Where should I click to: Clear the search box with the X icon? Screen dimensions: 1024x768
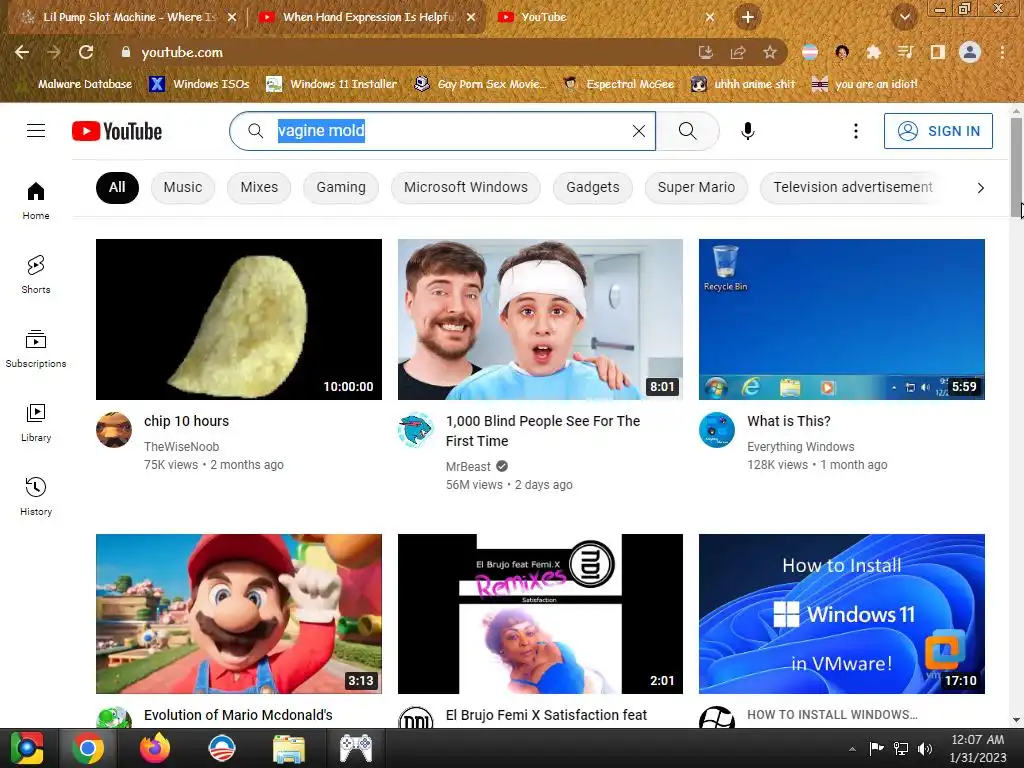(x=639, y=131)
